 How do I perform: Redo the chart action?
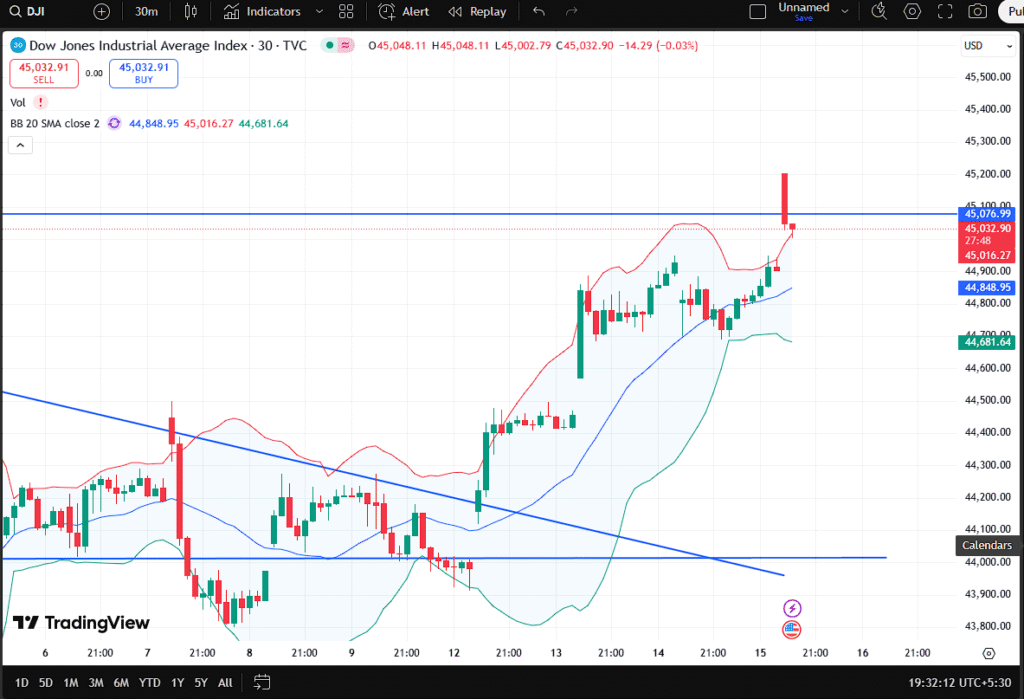[x=571, y=12]
